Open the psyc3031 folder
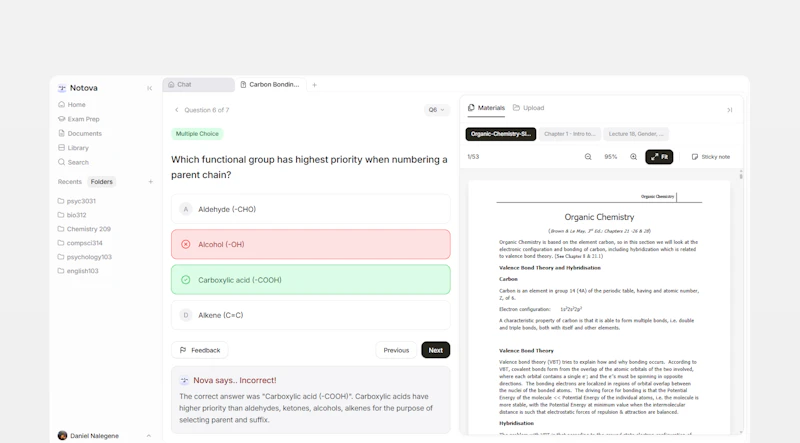Viewport: 800px width, 443px height. pos(77,201)
